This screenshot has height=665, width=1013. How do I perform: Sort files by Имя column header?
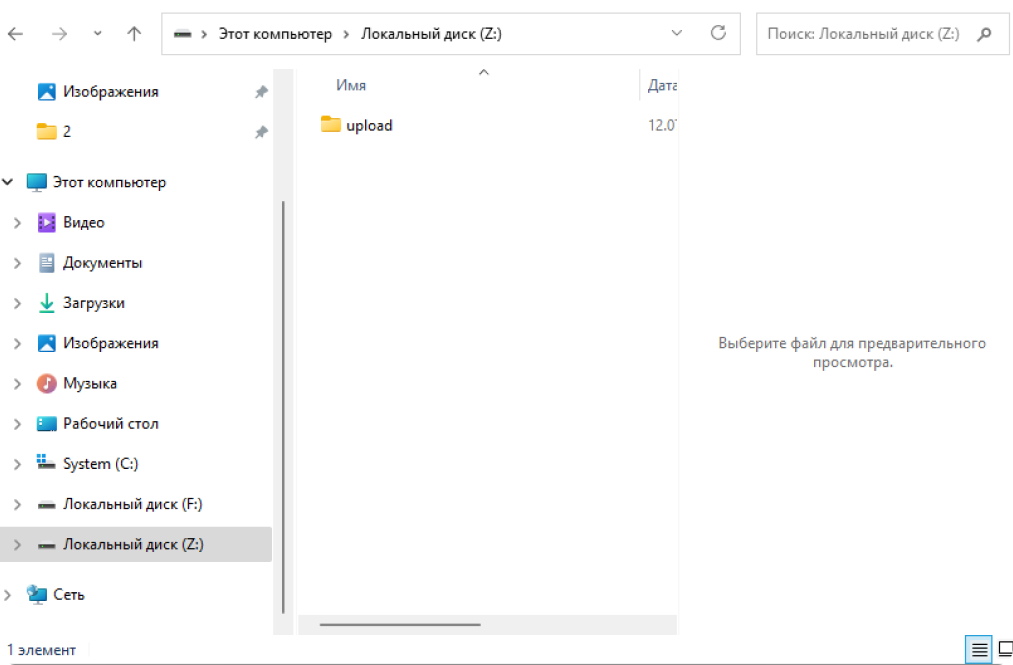point(351,86)
